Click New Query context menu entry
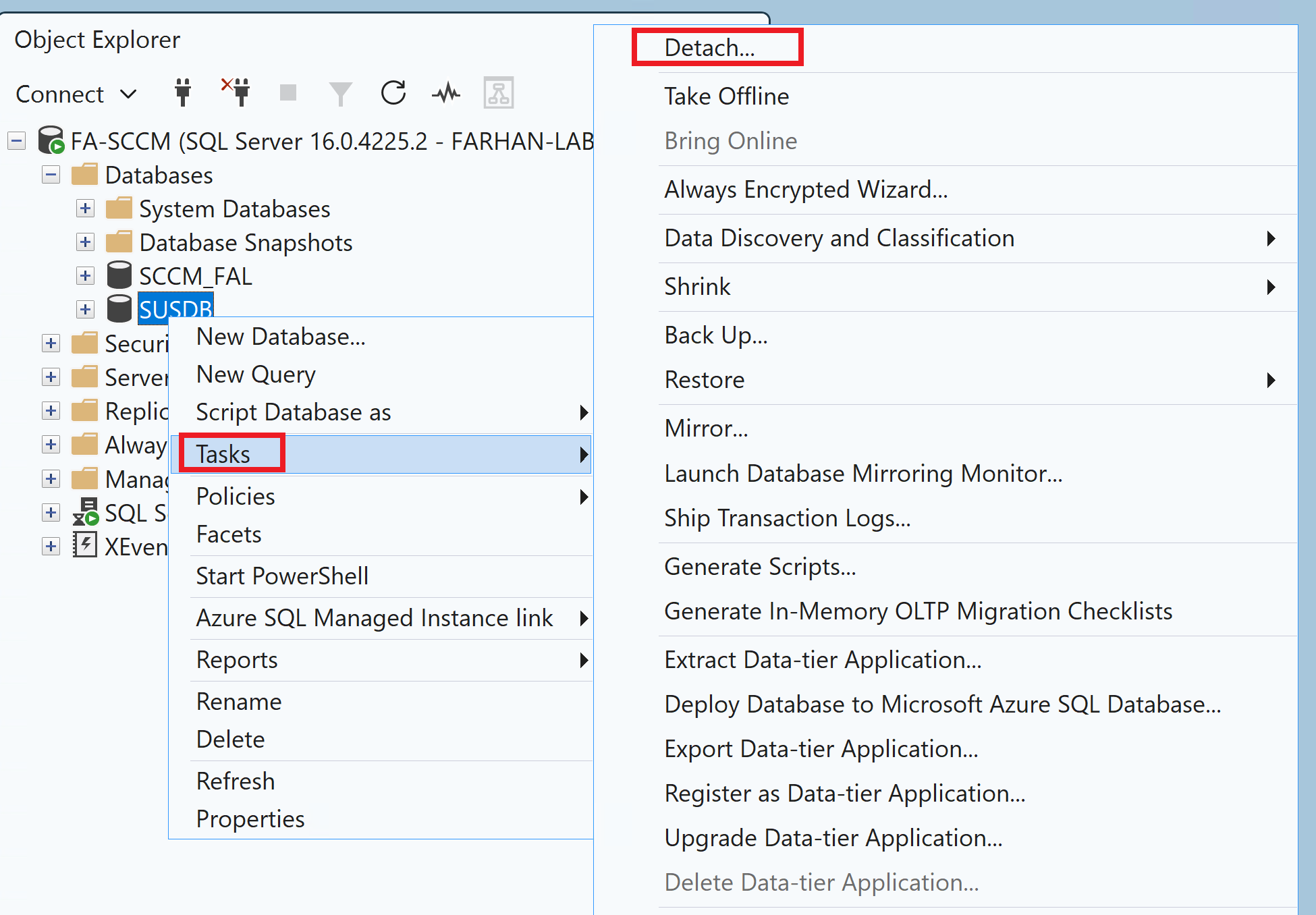1316x915 pixels. pos(255,374)
